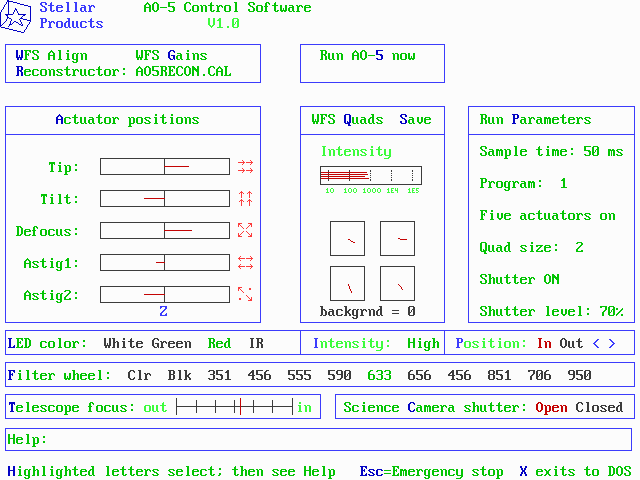
Task: Open Actuator positions panel header
Action: (127, 120)
